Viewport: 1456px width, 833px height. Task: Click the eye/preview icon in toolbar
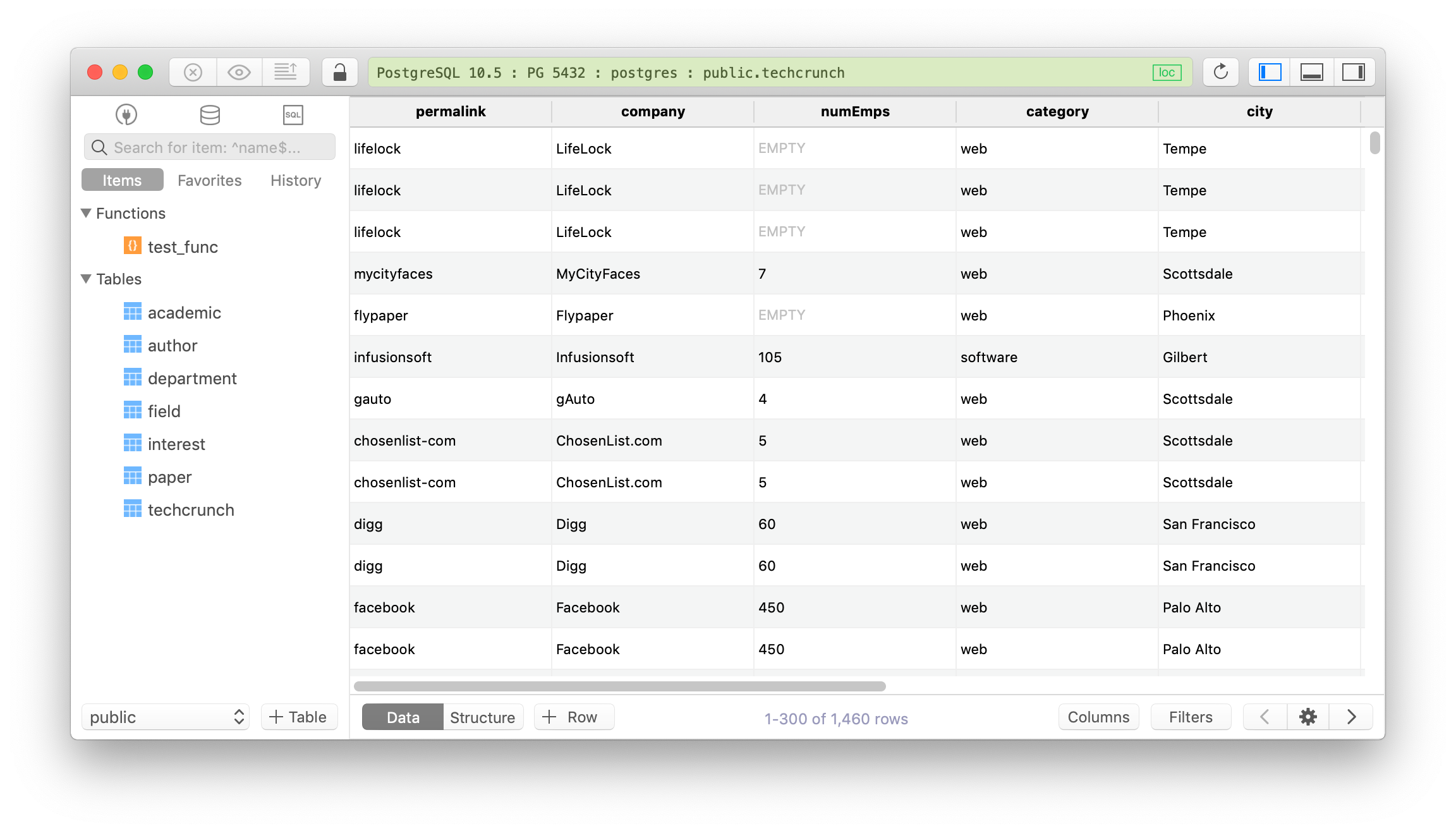click(x=237, y=72)
